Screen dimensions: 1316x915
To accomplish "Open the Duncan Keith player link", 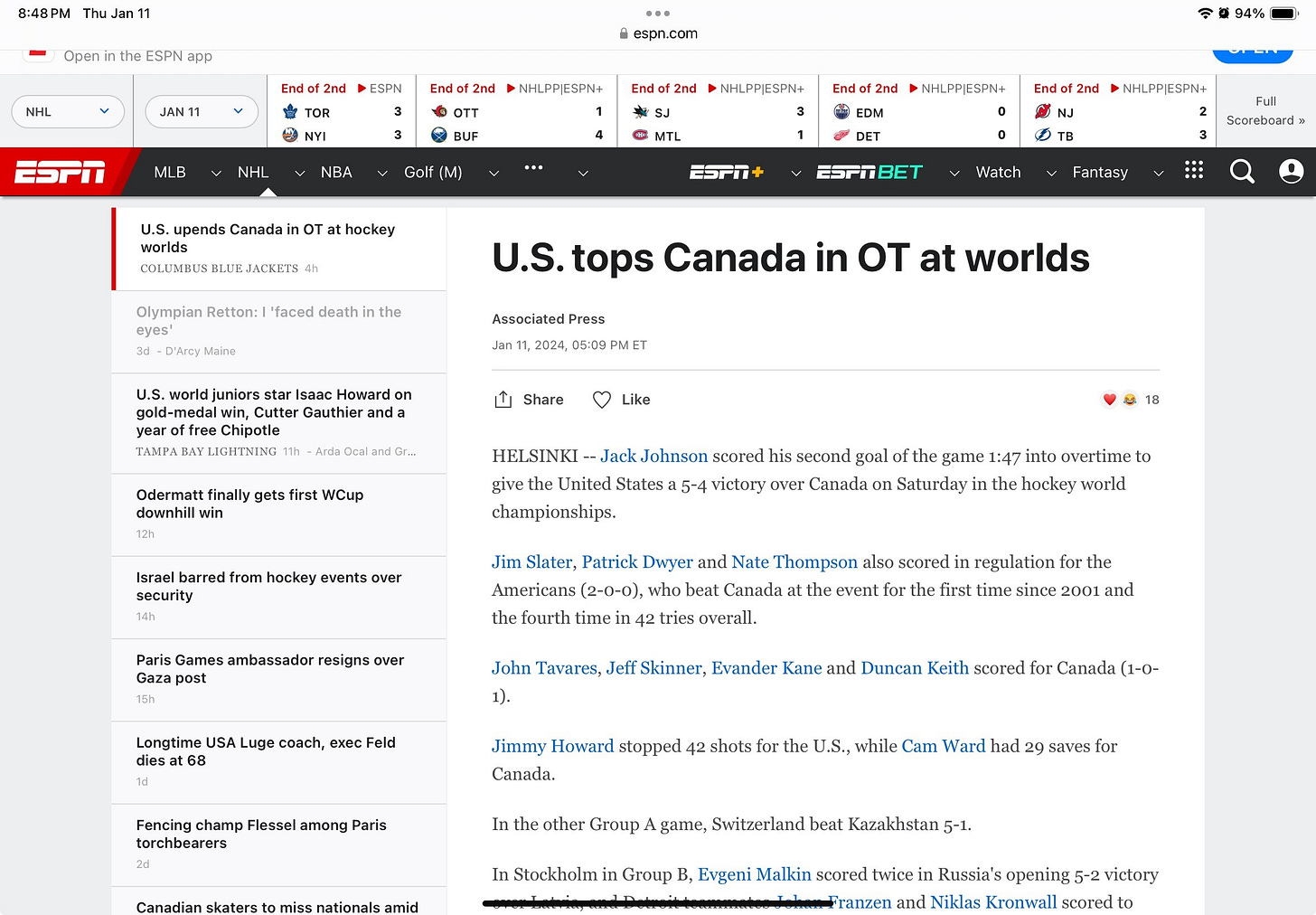I will 915,667.
